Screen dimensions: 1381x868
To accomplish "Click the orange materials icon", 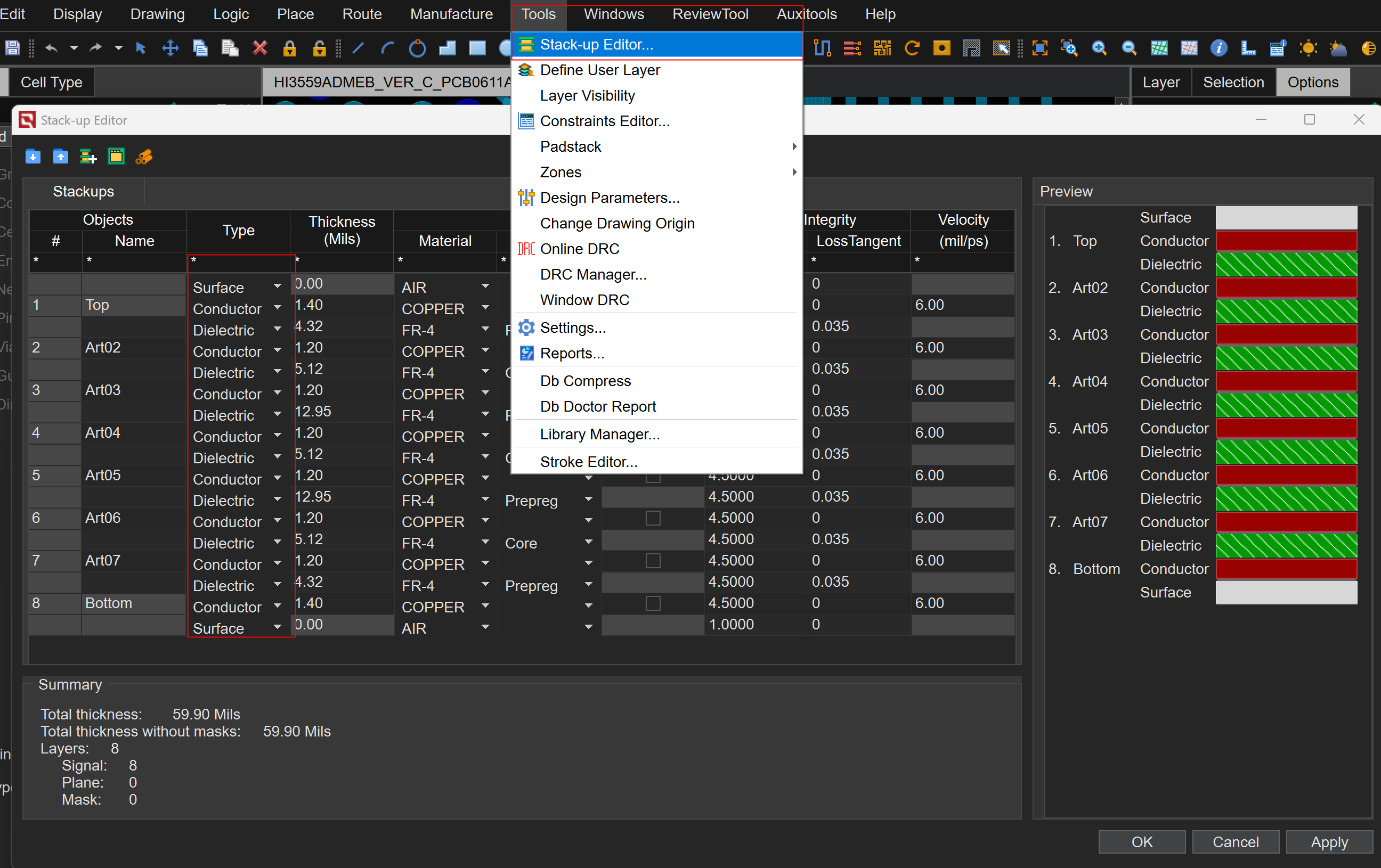I will tap(144, 157).
